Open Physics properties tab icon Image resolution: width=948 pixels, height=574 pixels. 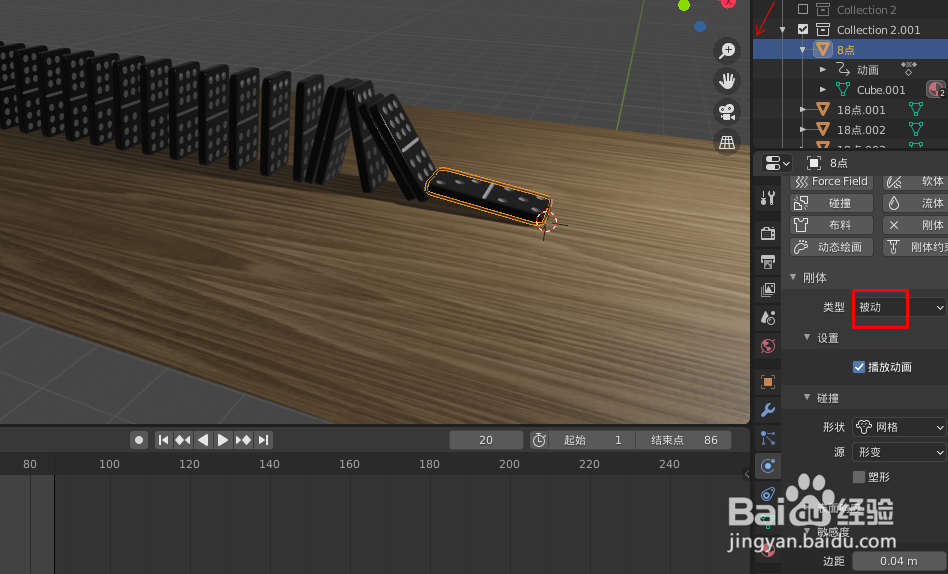coord(768,466)
